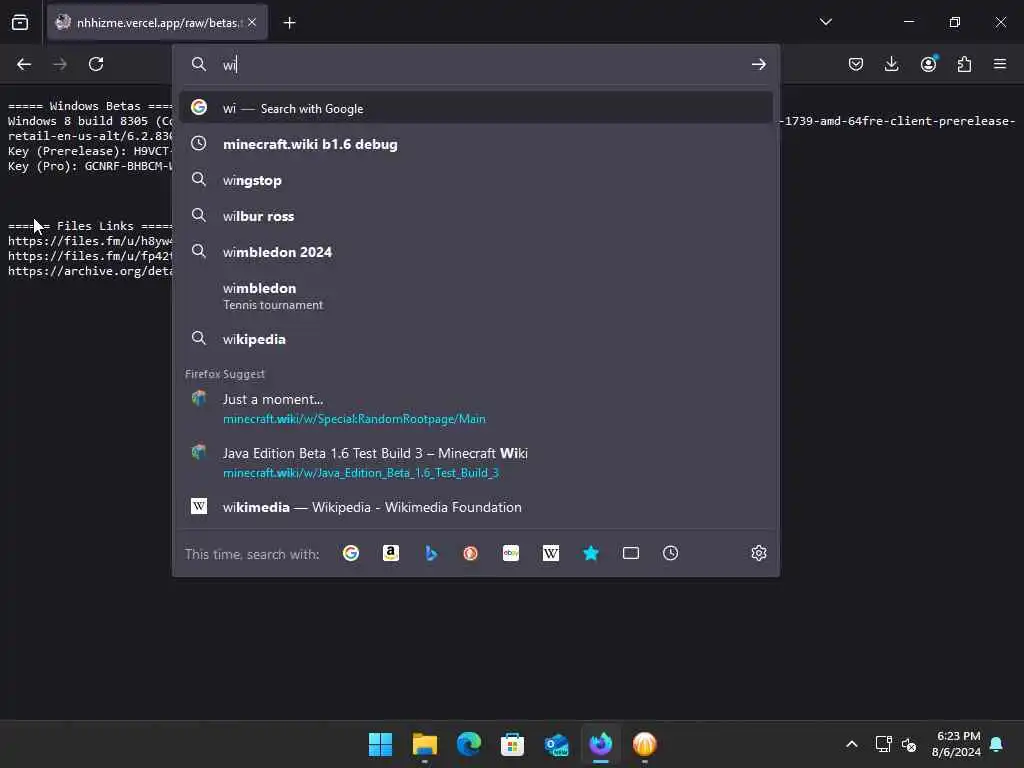Open a new tab with plus button
This screenshot has height=768, width=1024.
pos(289,23)
